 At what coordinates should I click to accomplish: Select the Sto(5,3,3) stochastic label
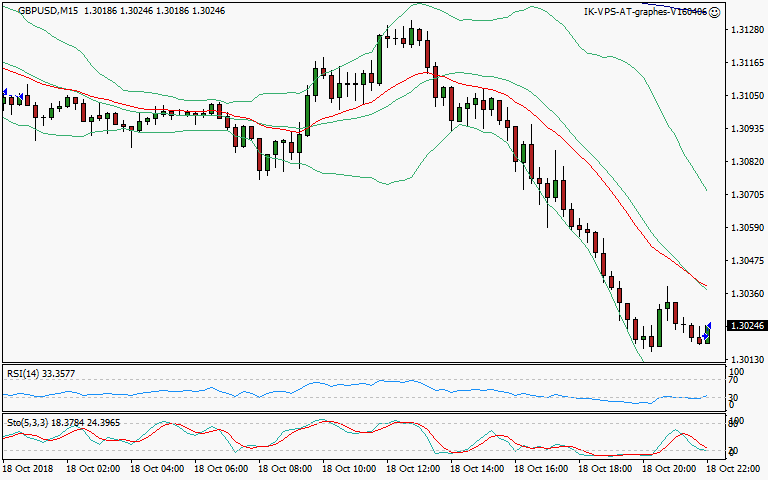tap(30, 423)
